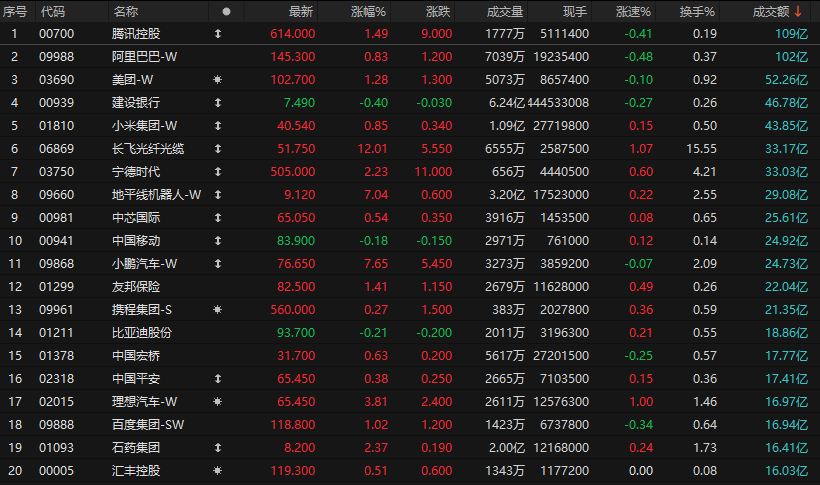
Task: Click the 最新 price column header
Action: 301,12
